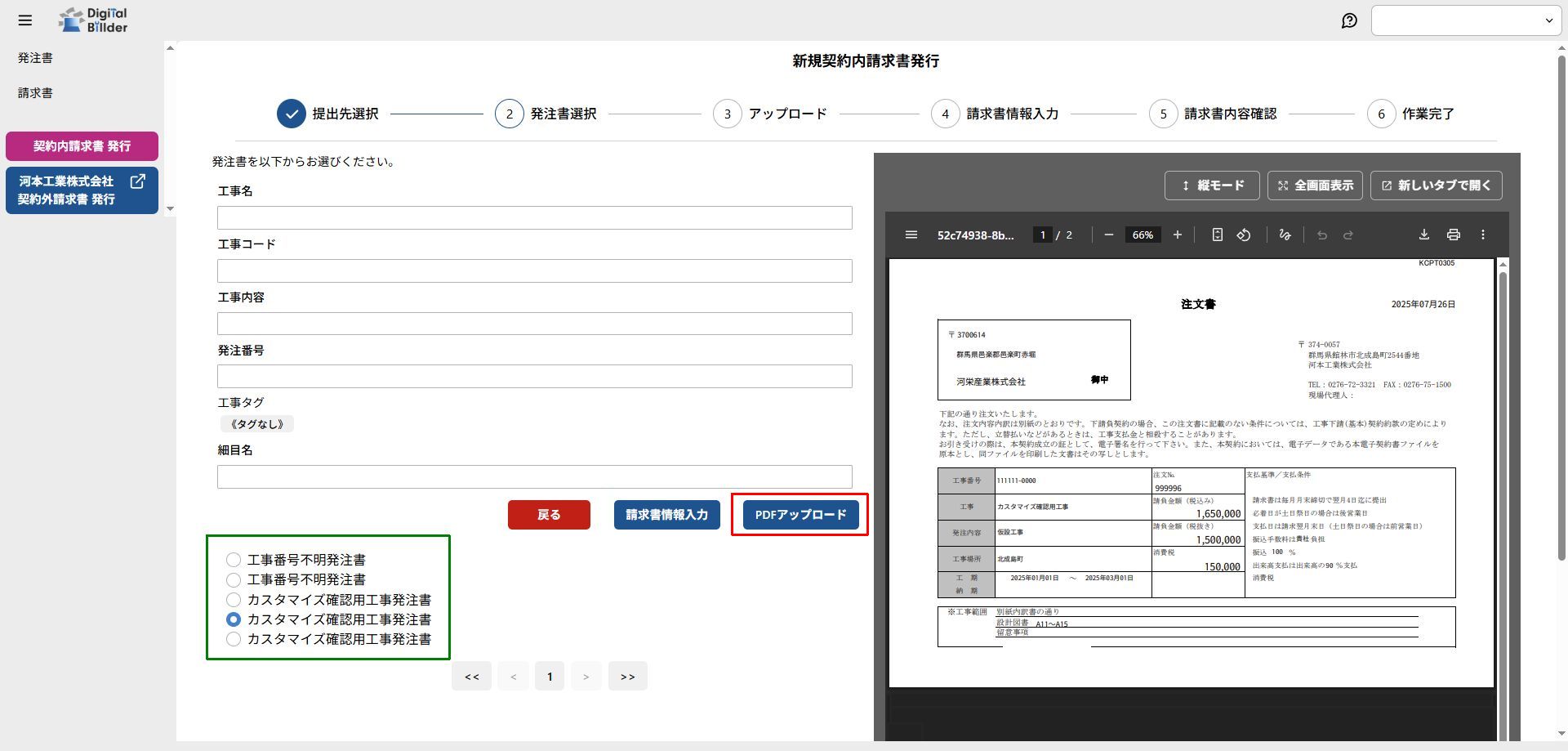Toggle the PDF viewer sidebar menu
Screen dimensions: 1568x751
pyautogui.click(x=911, y=235)
